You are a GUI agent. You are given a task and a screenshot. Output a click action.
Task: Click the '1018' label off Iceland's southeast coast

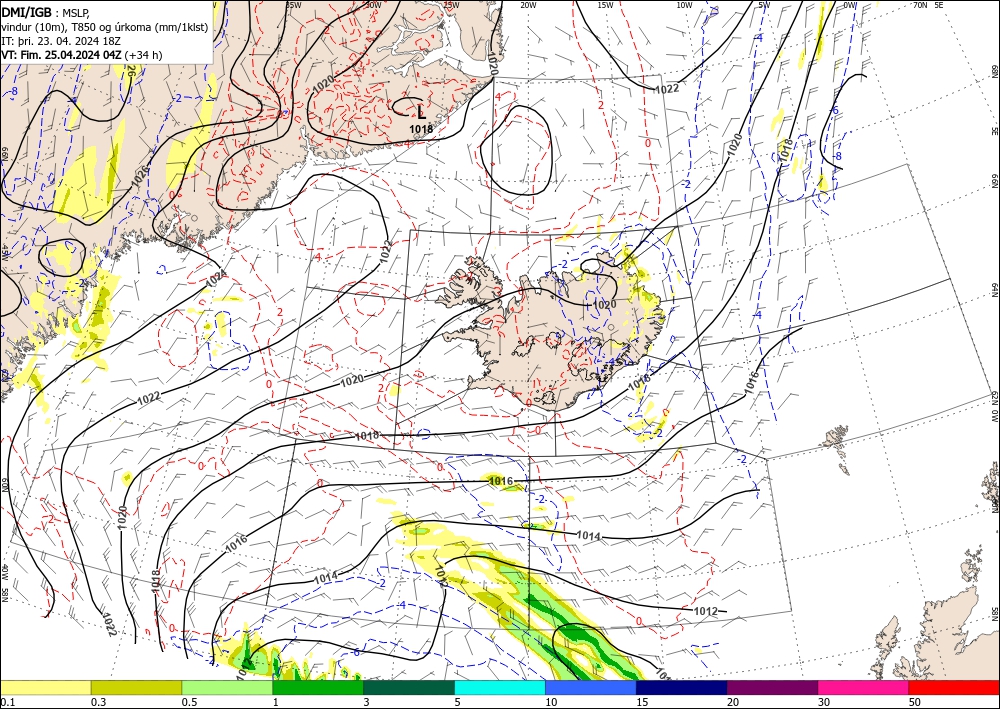pos(639,381)
